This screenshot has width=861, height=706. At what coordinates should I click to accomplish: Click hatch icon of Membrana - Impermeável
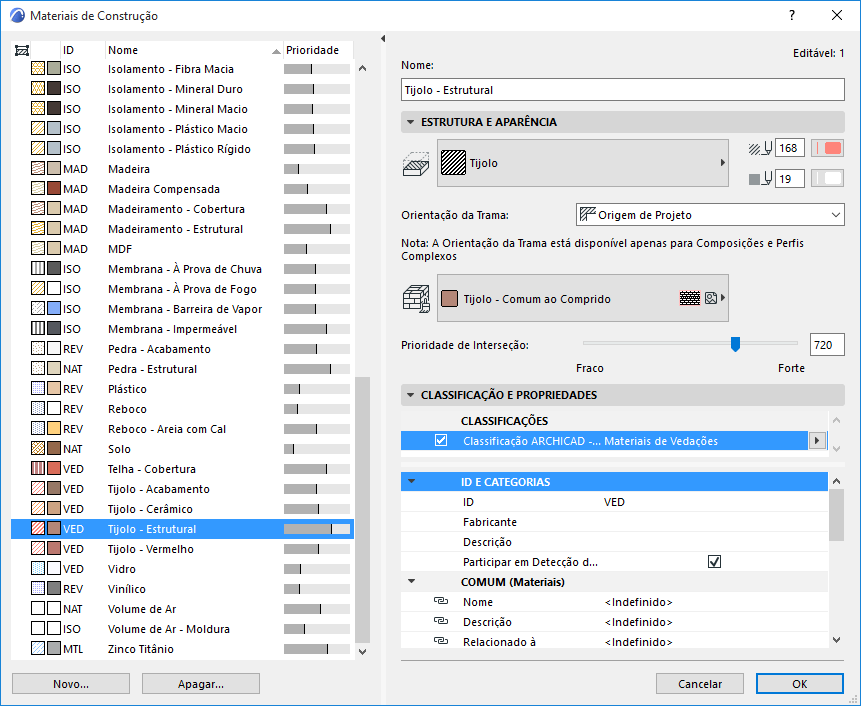click(x=38, y=329)
